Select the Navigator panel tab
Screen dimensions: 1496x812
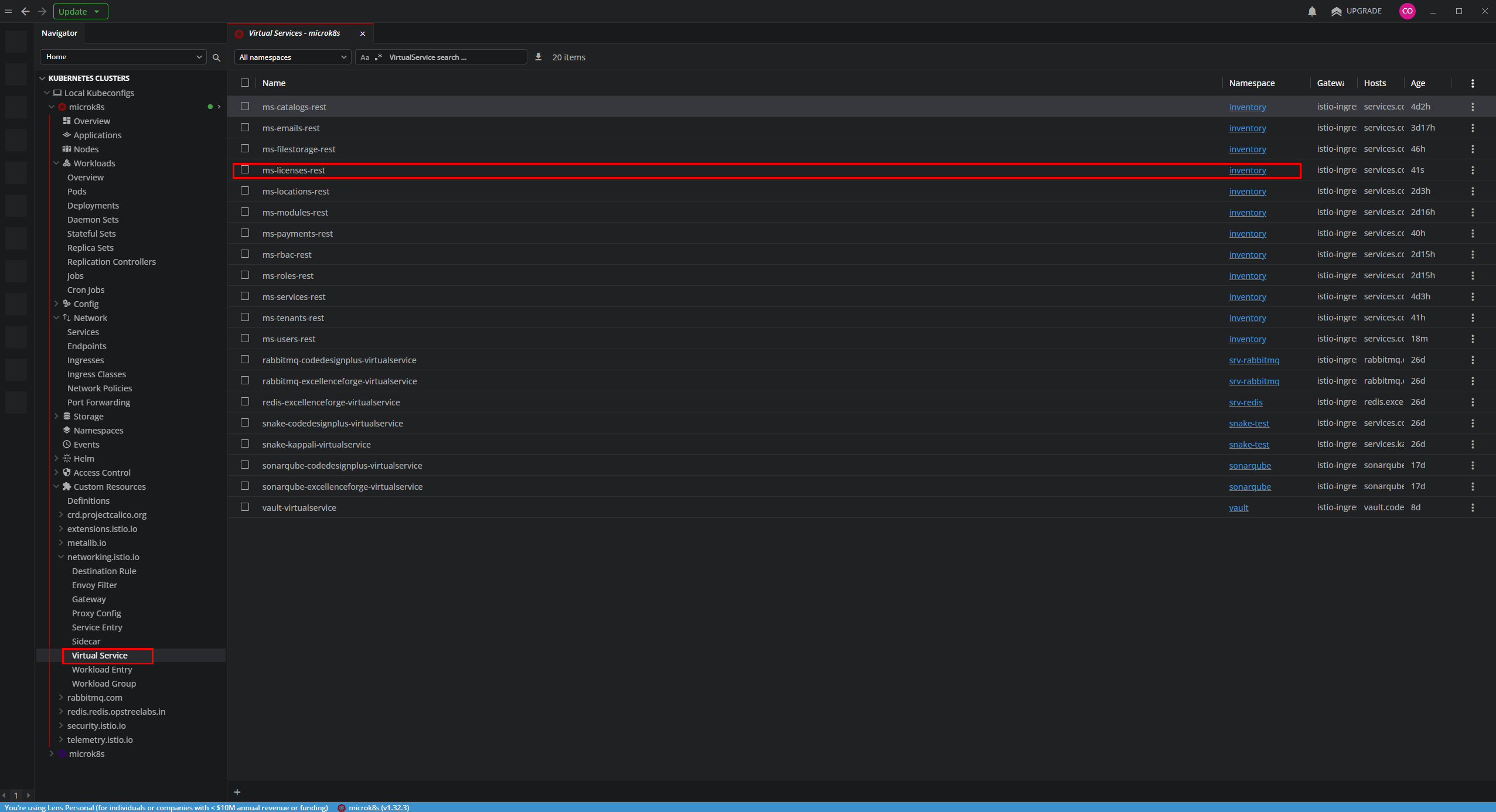tap(60, 33)
